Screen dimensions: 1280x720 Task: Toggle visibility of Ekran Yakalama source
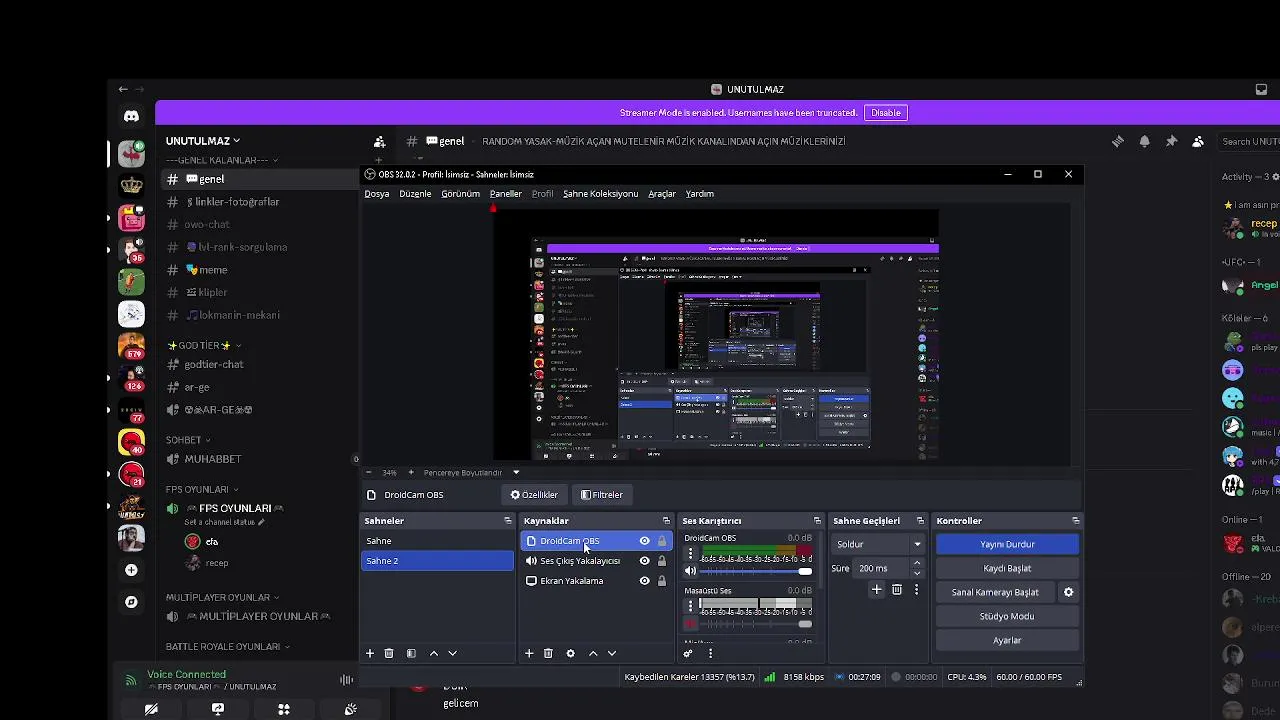point(644,581)
